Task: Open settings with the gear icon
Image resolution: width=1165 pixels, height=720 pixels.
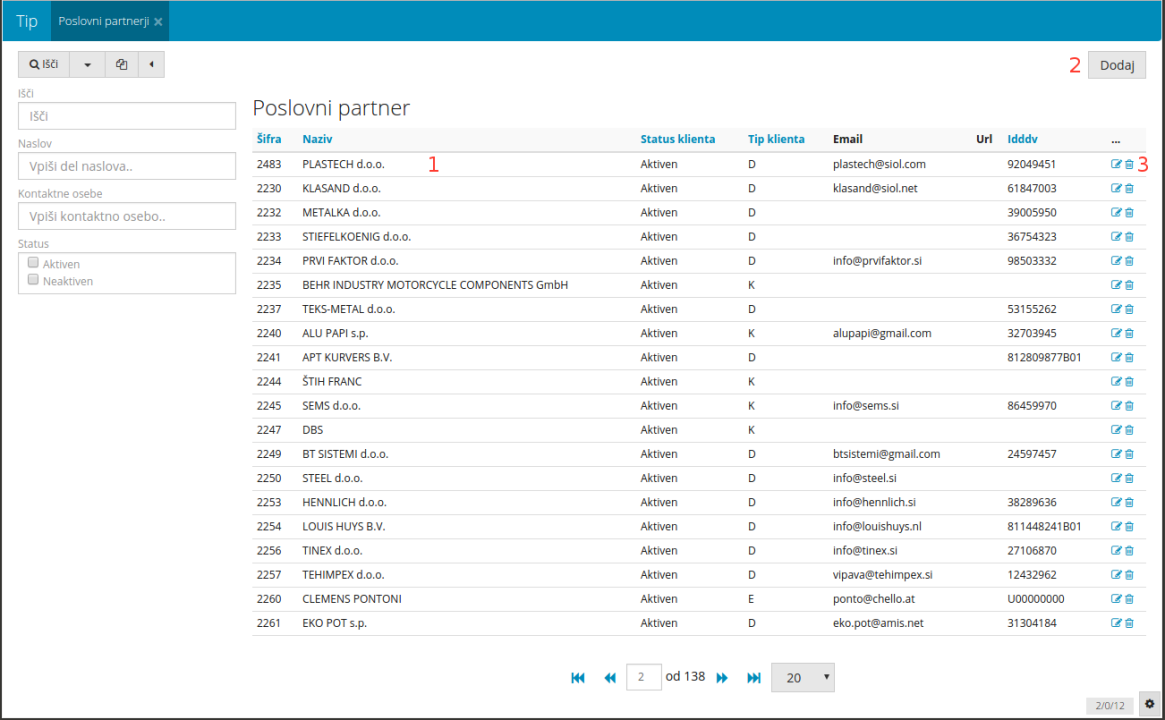Action: [1150, 704]
